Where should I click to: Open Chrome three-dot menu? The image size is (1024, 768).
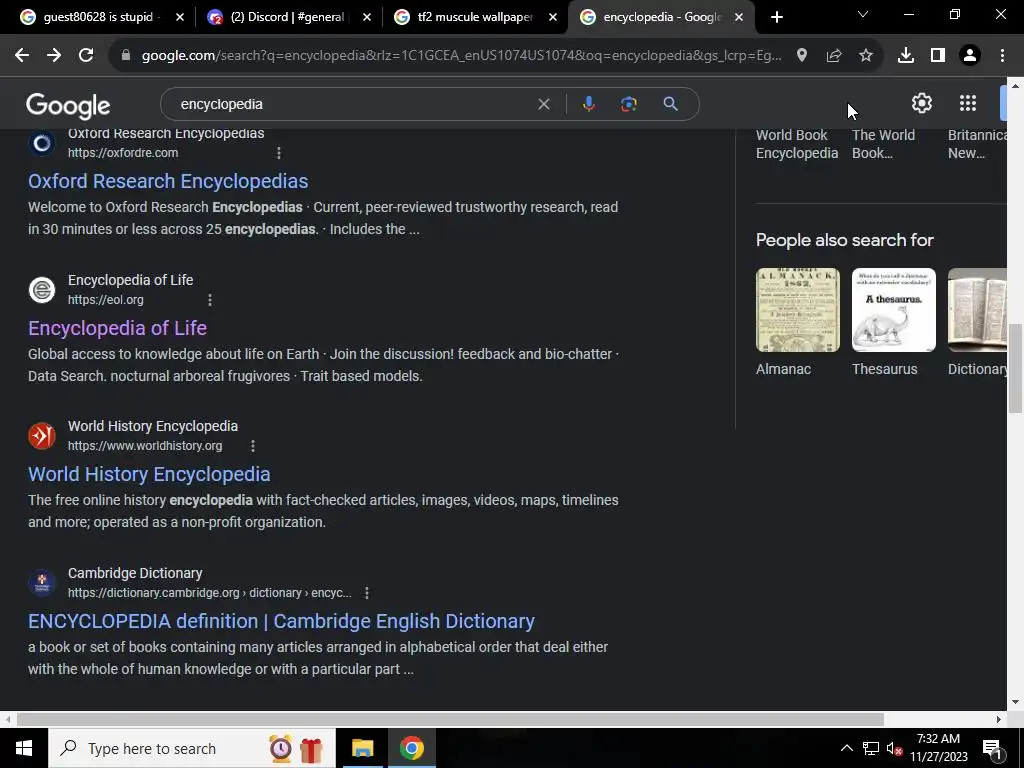point(1002,56)
